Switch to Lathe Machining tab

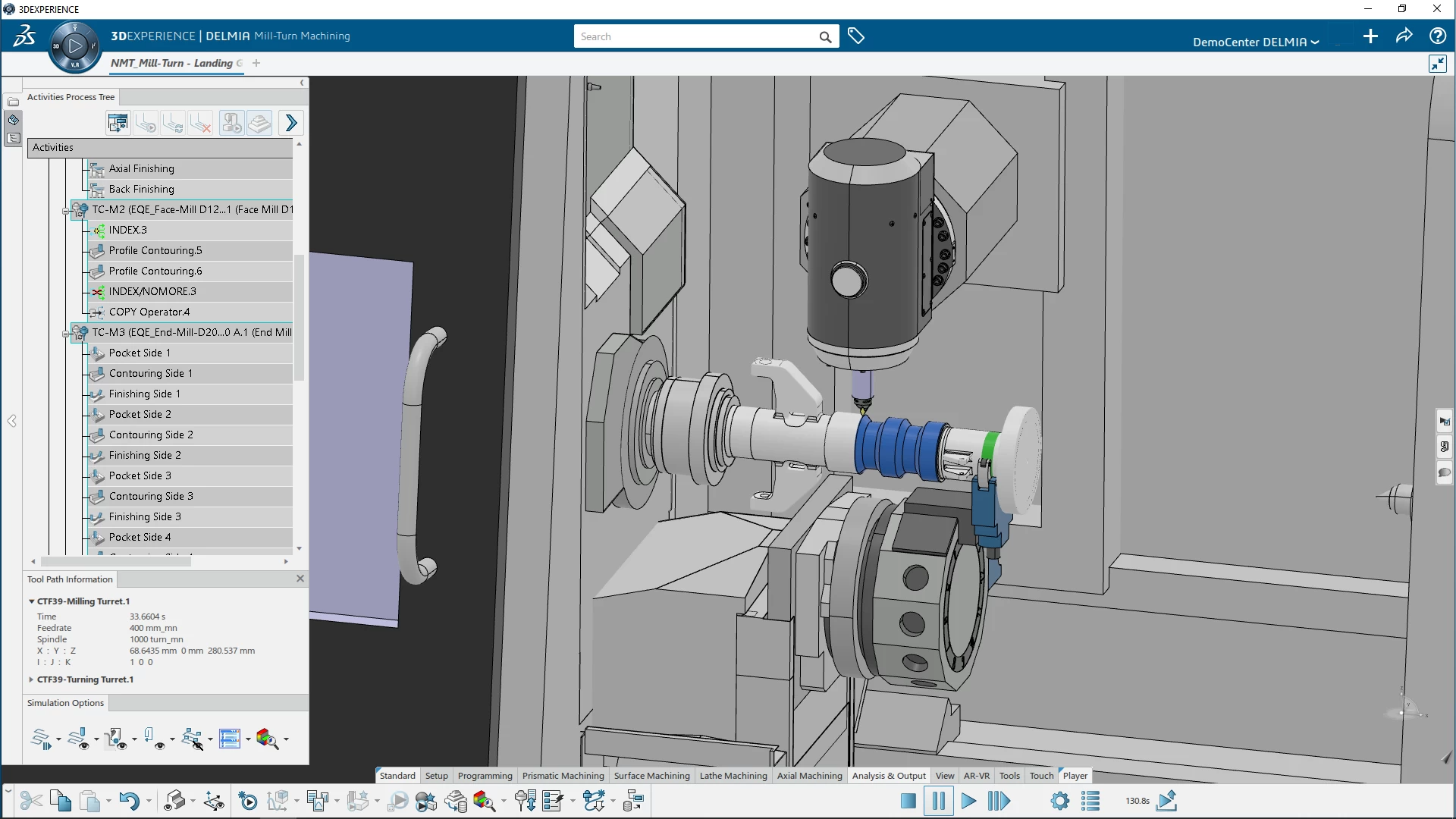[x=733, y=776]
